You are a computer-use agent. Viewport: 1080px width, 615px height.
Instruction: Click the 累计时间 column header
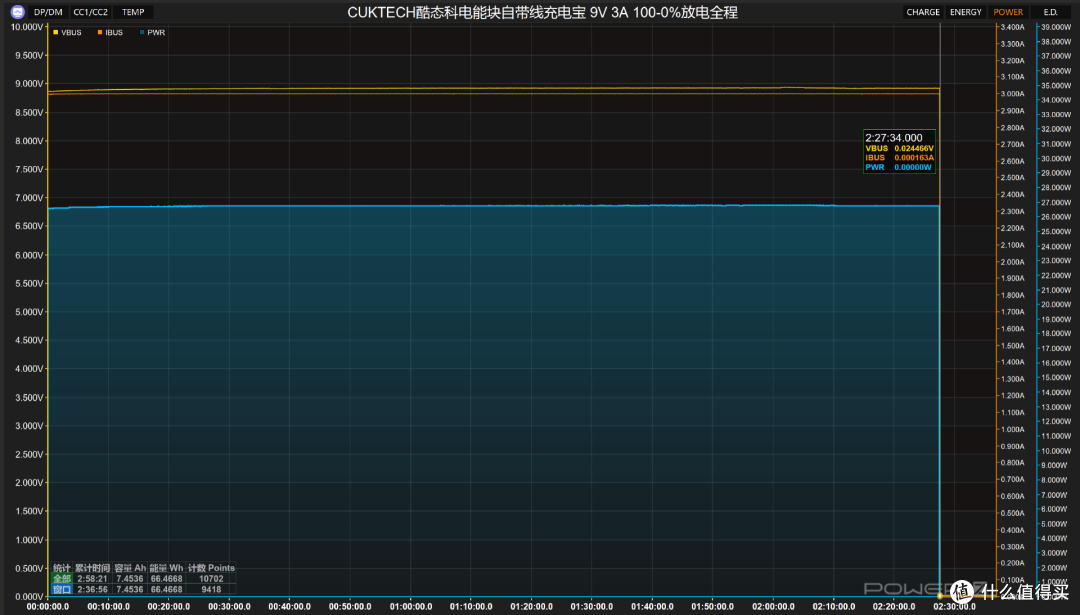92,568
